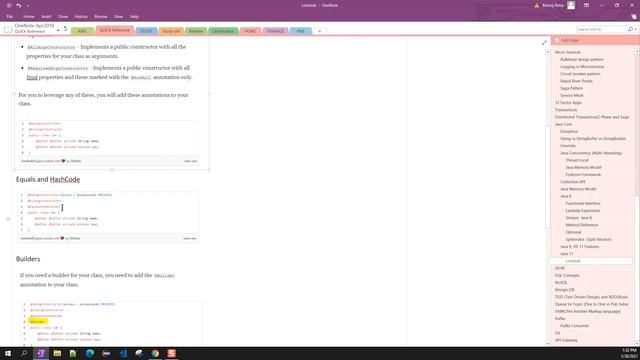
Task: Open the File menu
Action: pyautogui.click(x=10, y=17)
